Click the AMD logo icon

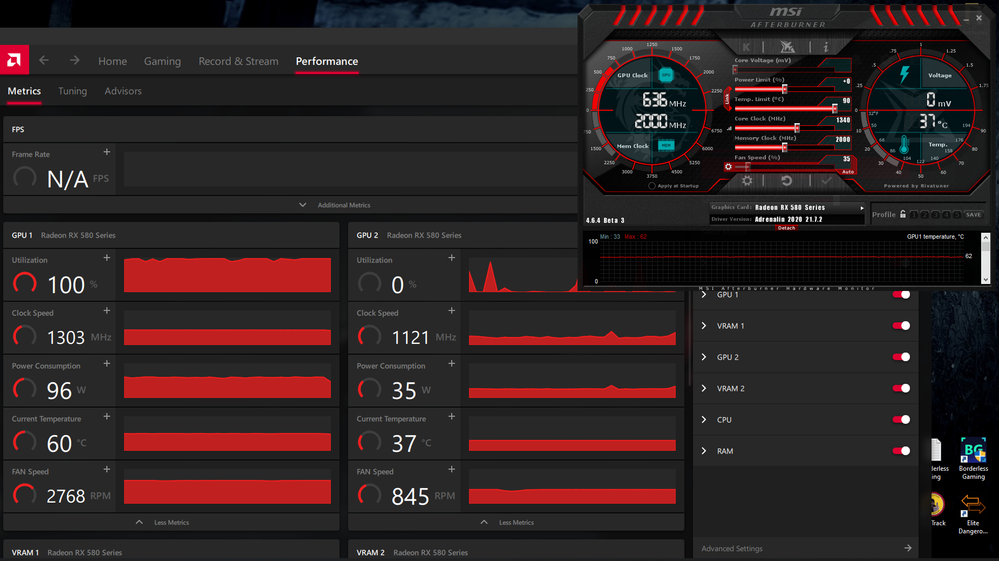pyautogui.click(x=14, y=60)
